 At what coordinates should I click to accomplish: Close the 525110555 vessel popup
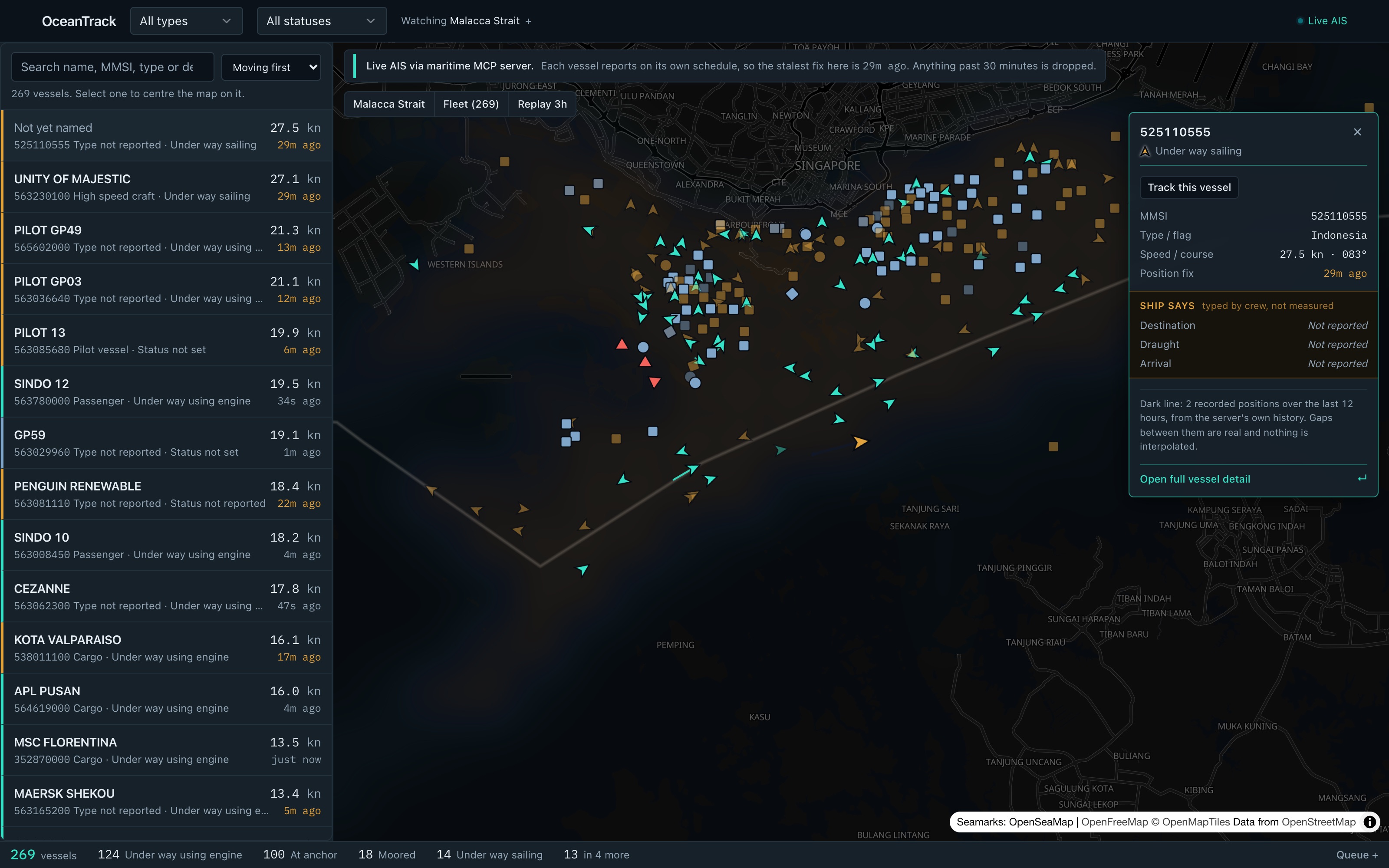pyautogui.click(x=1357, y=132)
